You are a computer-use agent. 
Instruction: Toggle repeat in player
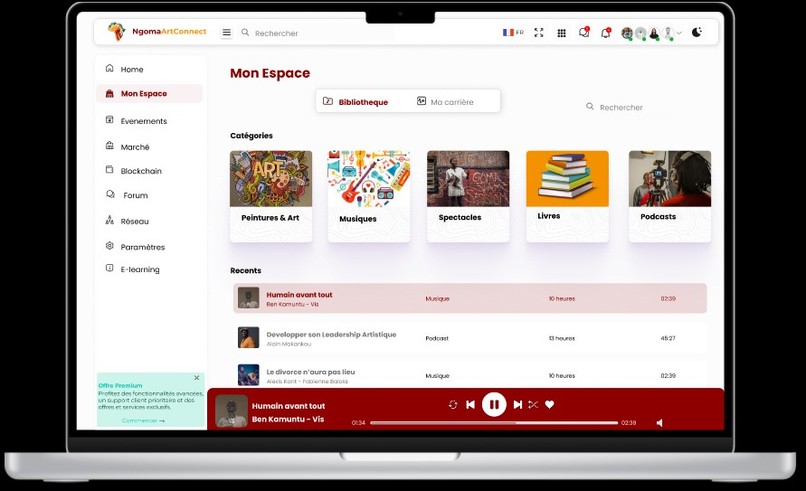click(x=452, y=405)
